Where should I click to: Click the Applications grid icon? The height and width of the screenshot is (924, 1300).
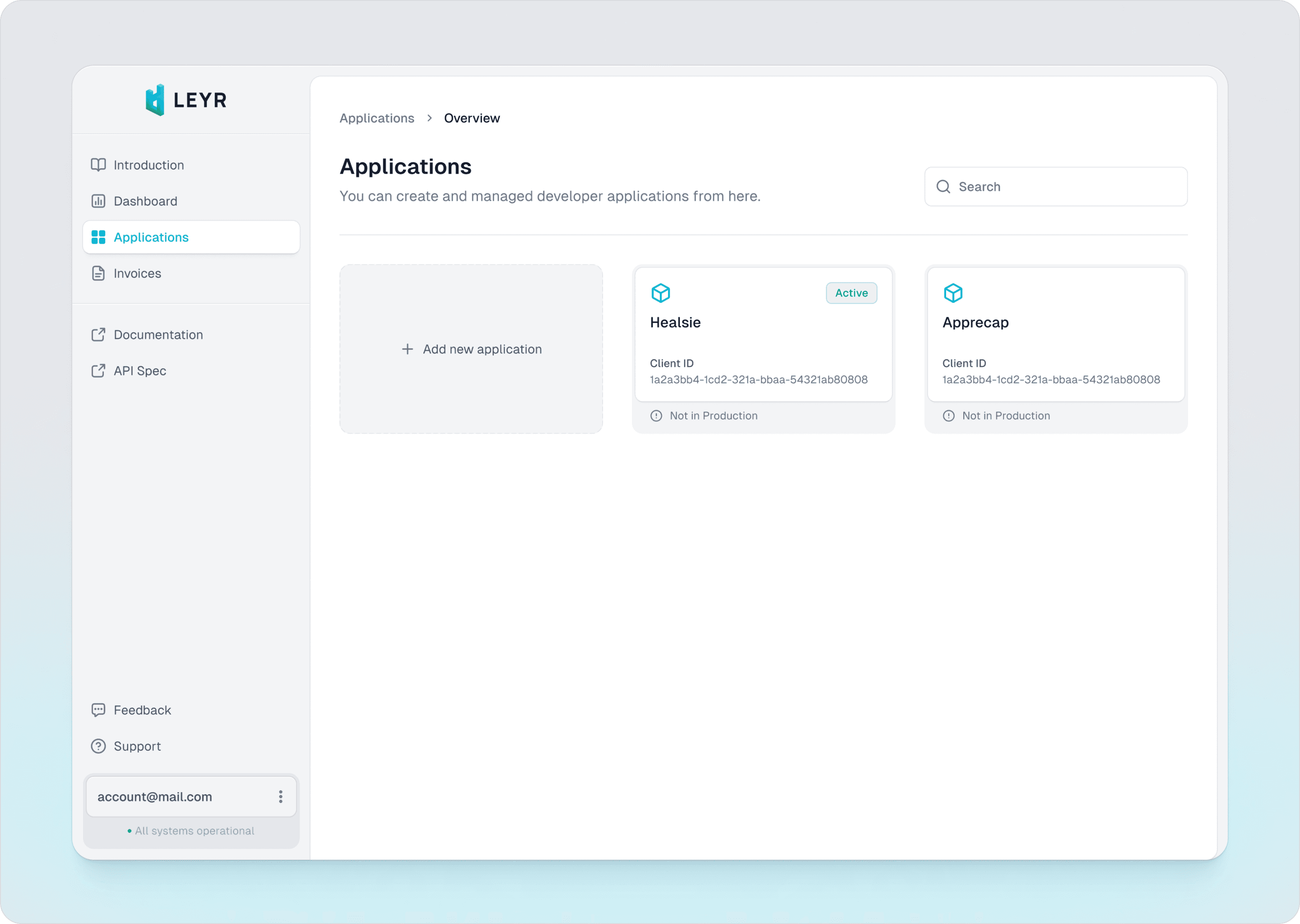[98, 237]
